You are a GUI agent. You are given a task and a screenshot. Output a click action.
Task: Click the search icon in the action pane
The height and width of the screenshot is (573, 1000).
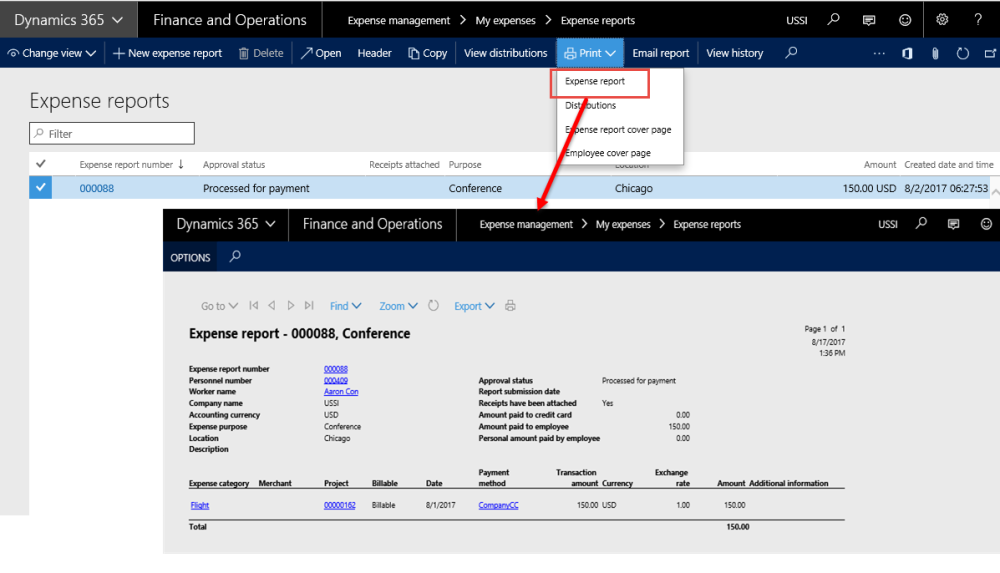[791, 53]
